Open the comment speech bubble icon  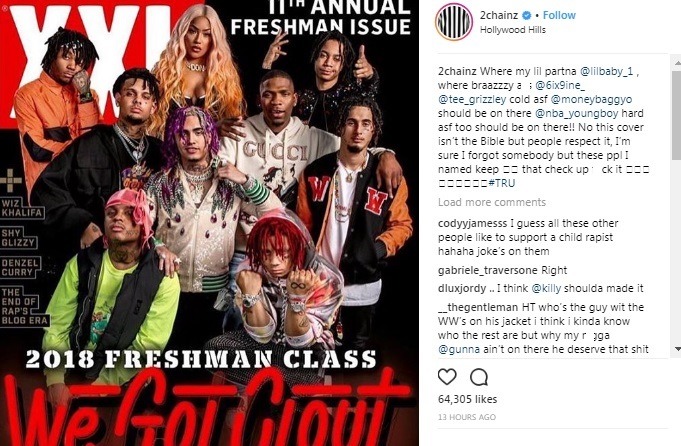pyautogui.click(x=479, y=377)
